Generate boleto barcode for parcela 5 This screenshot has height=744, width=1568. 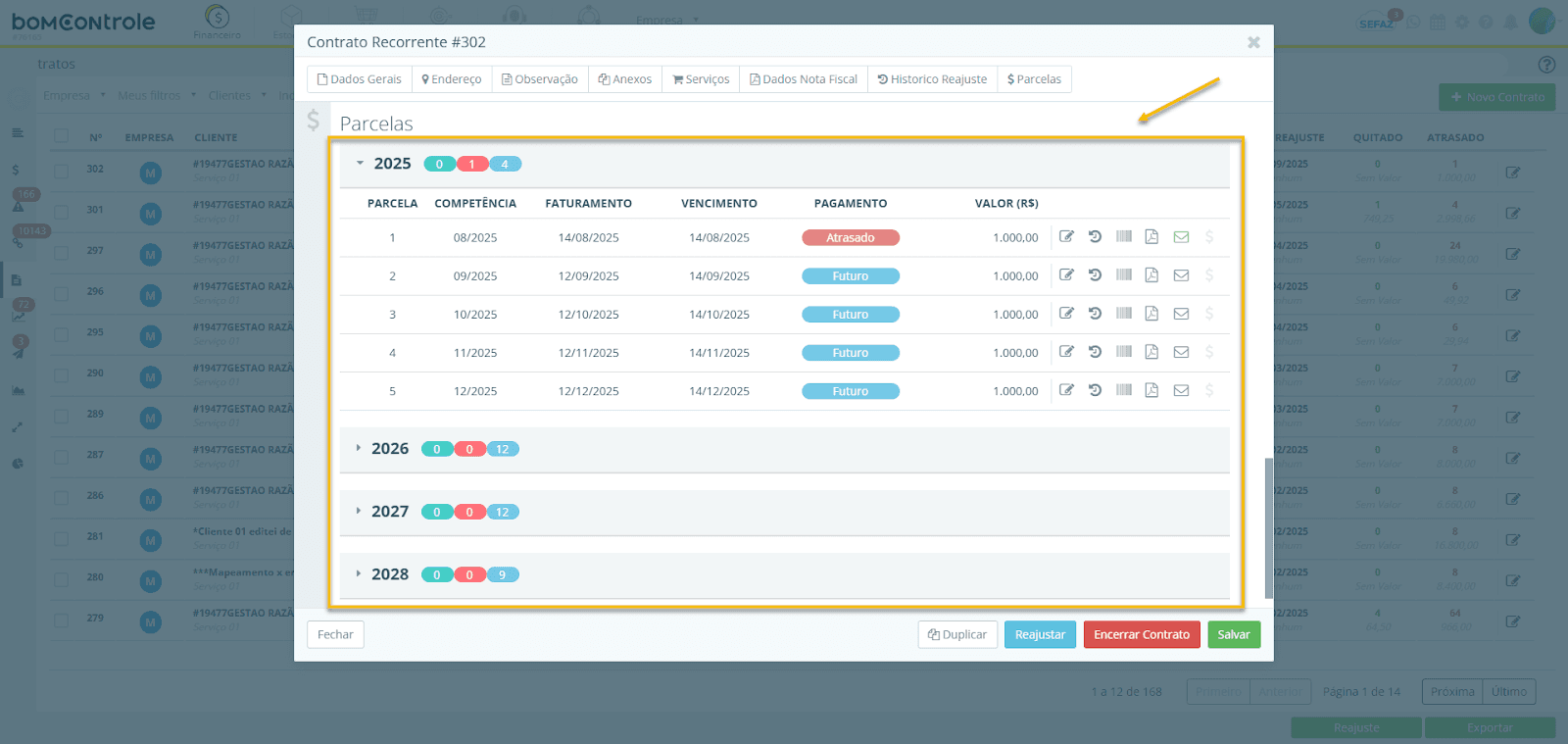click(1124, 389)
